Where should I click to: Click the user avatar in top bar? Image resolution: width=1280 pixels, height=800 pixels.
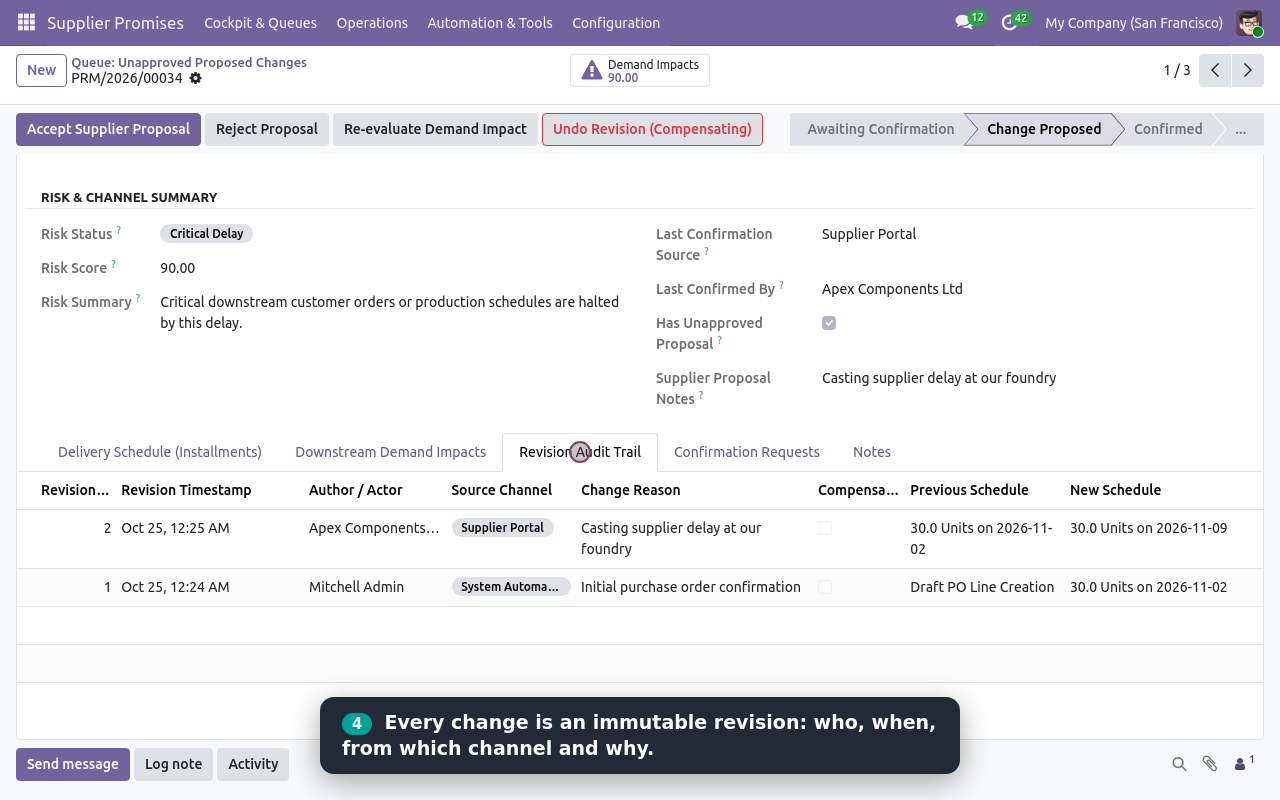(x=1249, y=22)
